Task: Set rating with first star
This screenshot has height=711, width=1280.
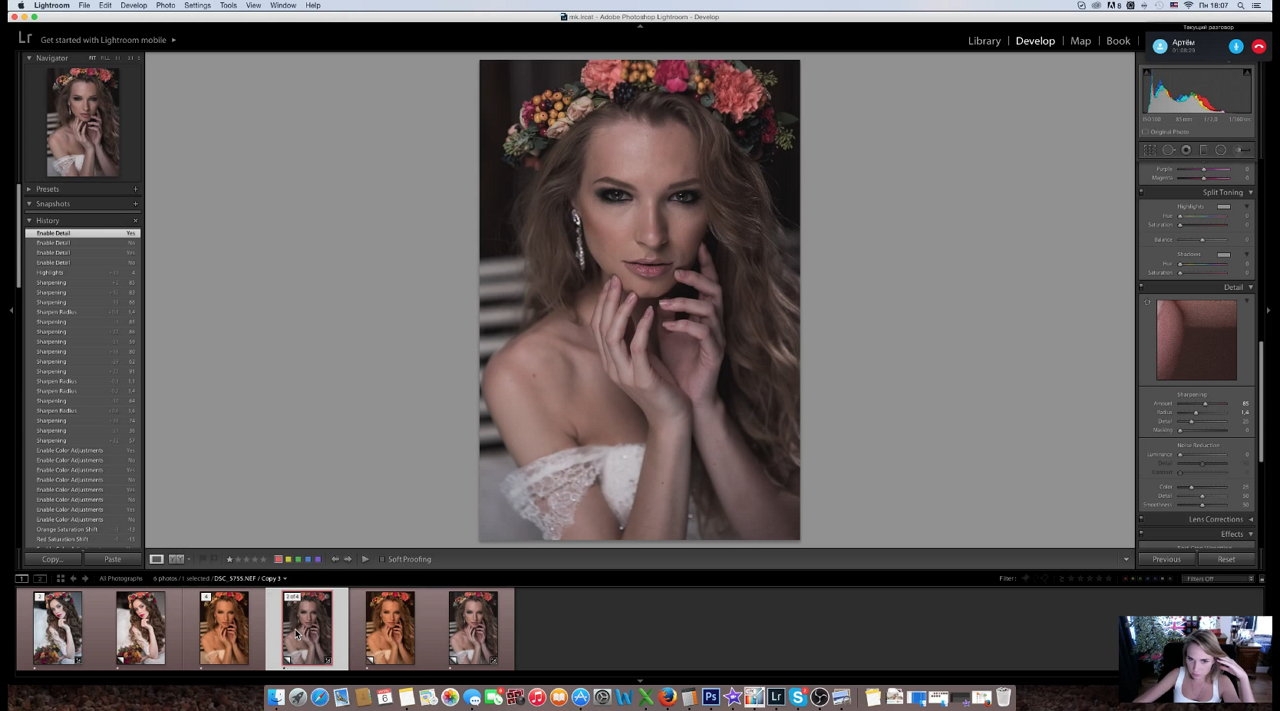Action: [x=230, y=559]
